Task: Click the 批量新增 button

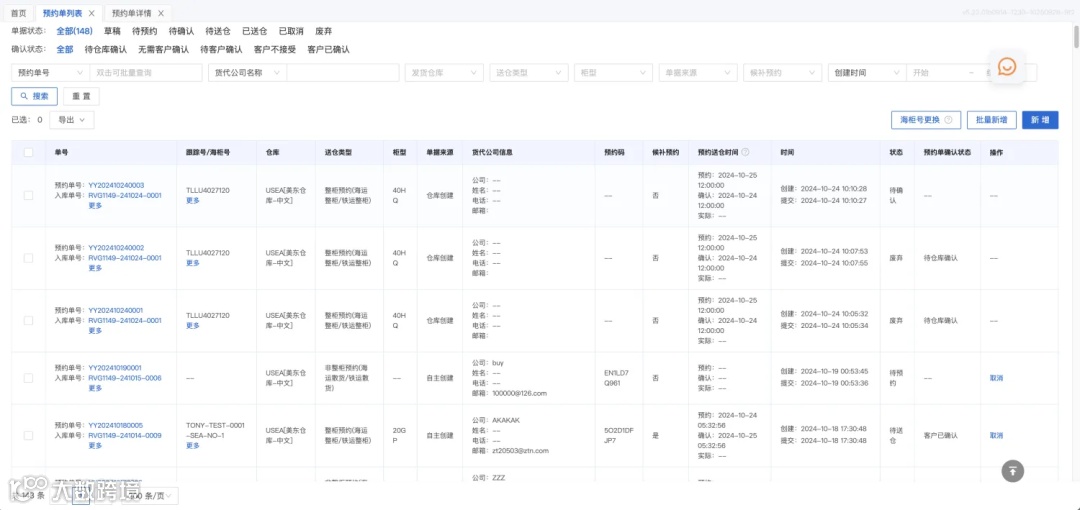Action: pos(992,120)
